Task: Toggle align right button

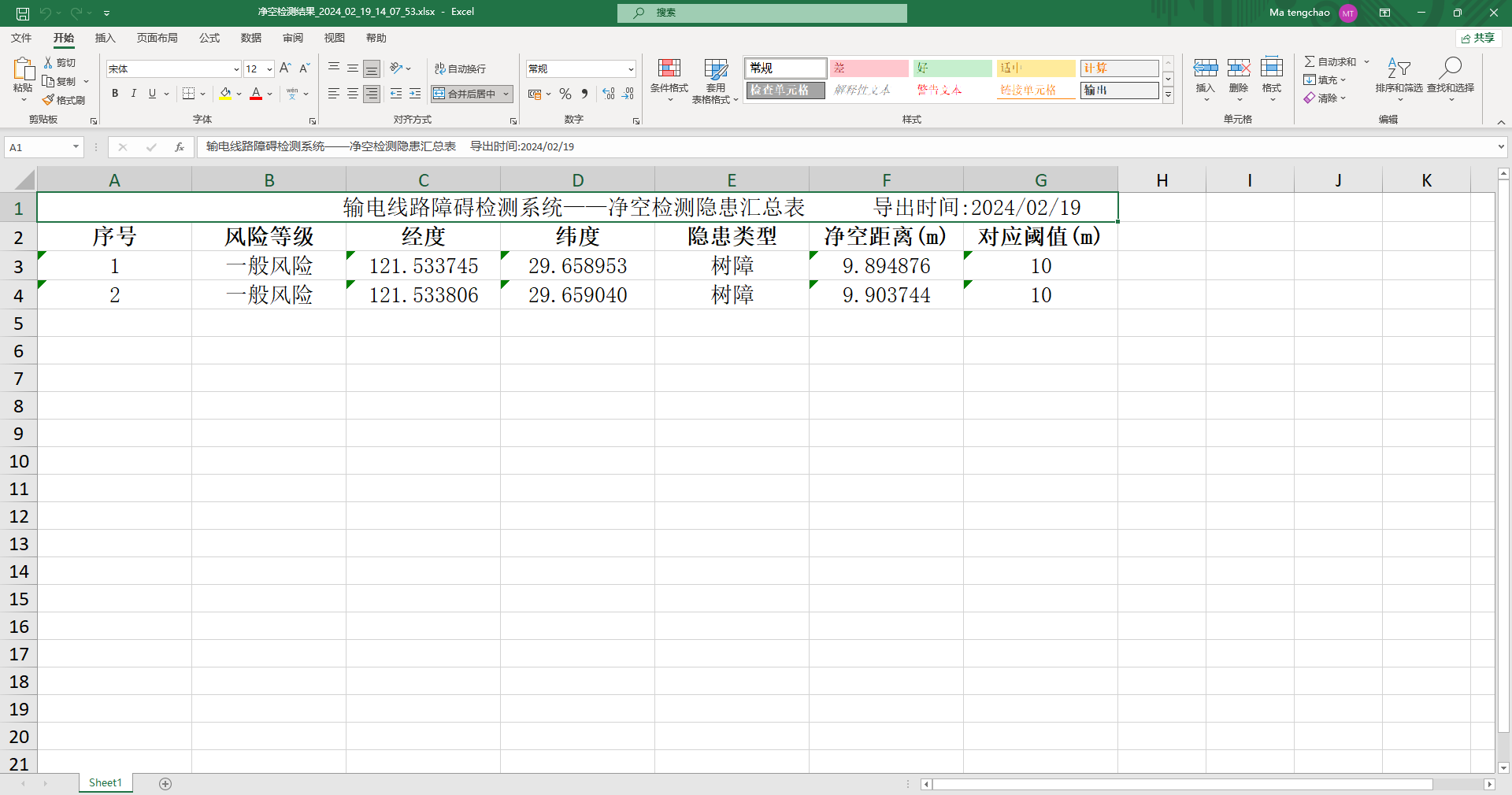Action: pos(372,94)
